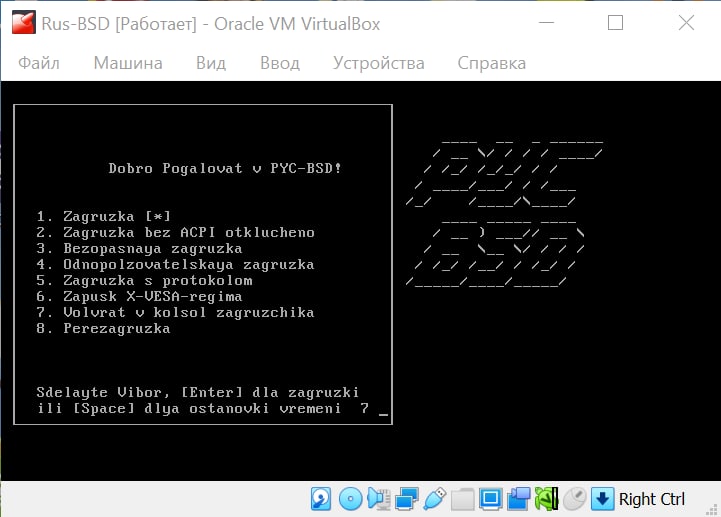The height and width of the screenshot is (517, 721).
Task: Click the display settings status icon
Action: point(490,499)
